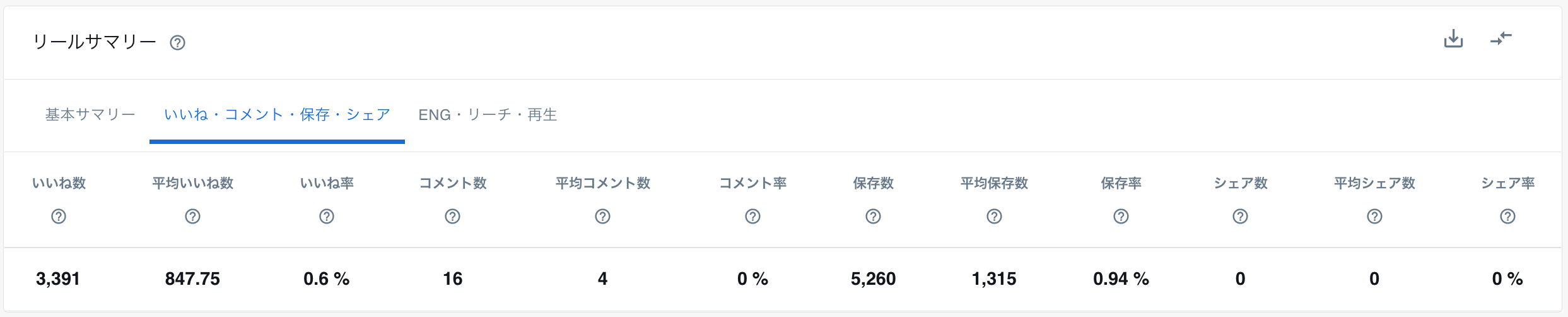Open help icon under いいね数 column
This screenshot has width=1568, height=317.
point(59,217)
